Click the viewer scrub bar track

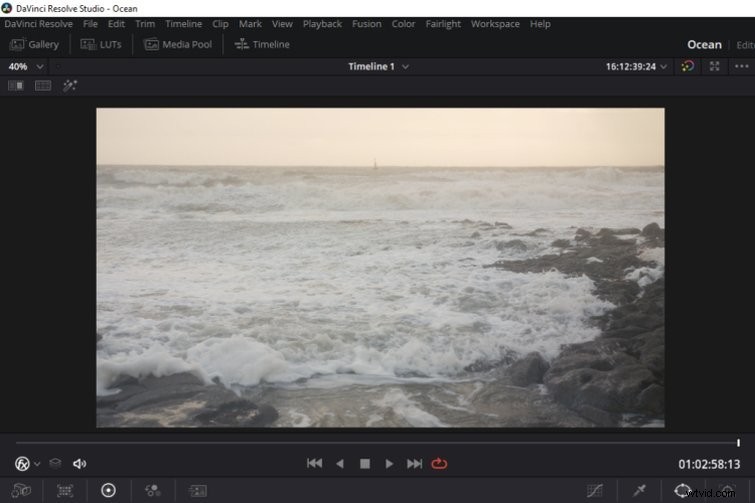pyautogui.click(x=377, y=442)
